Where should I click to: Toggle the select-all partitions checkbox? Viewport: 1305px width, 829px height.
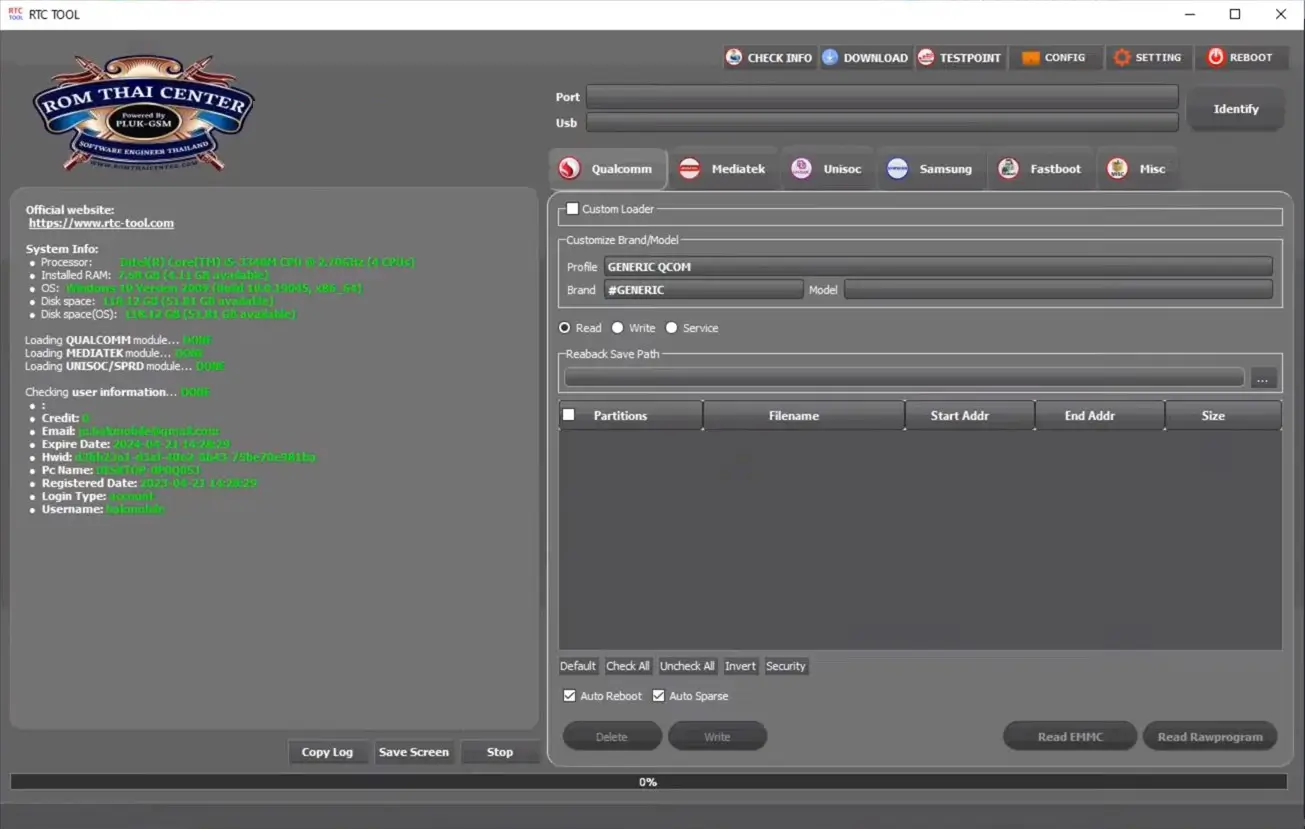[569, 415]
